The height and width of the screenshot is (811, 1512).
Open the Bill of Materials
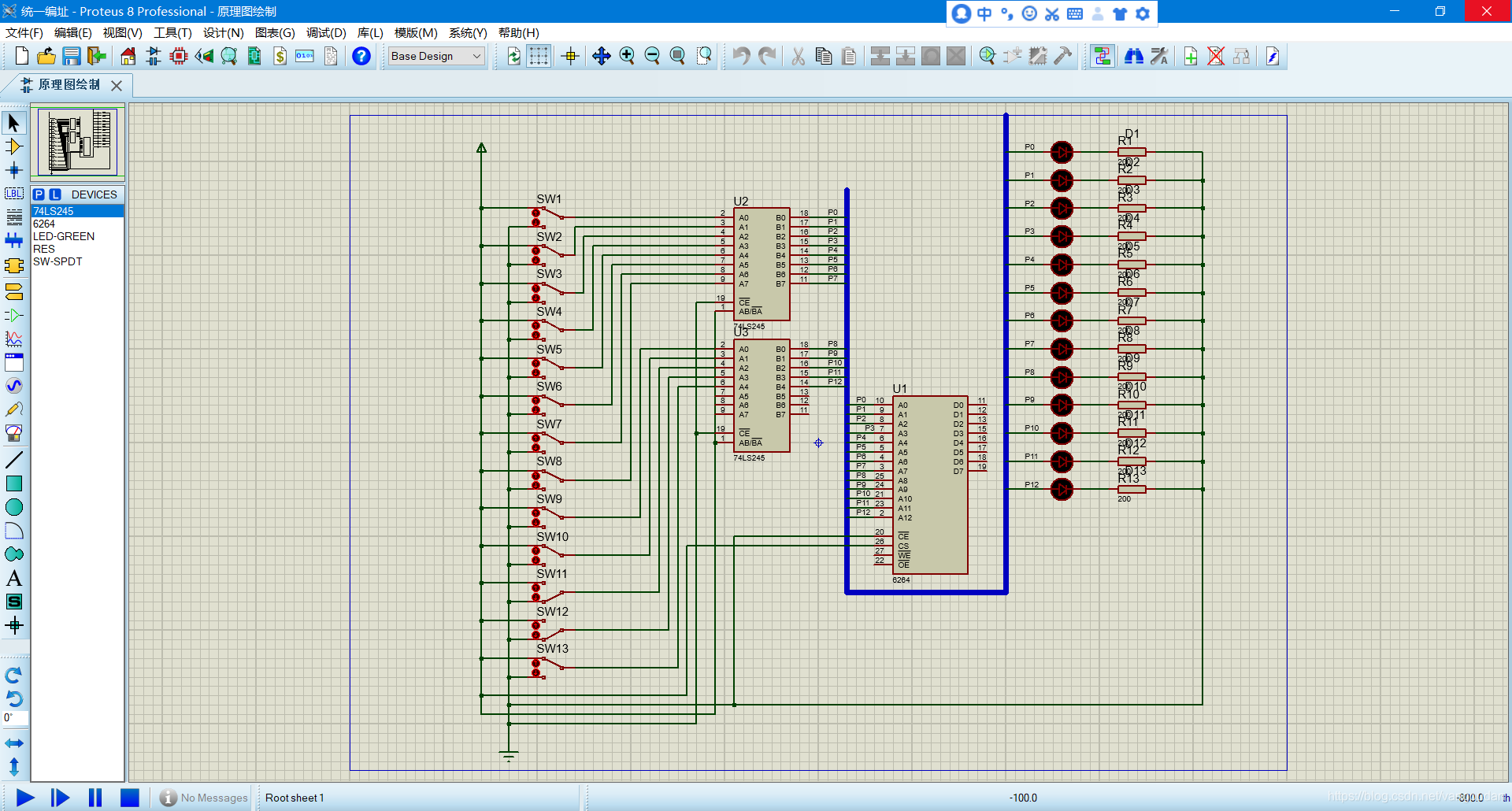click(280, 56)
